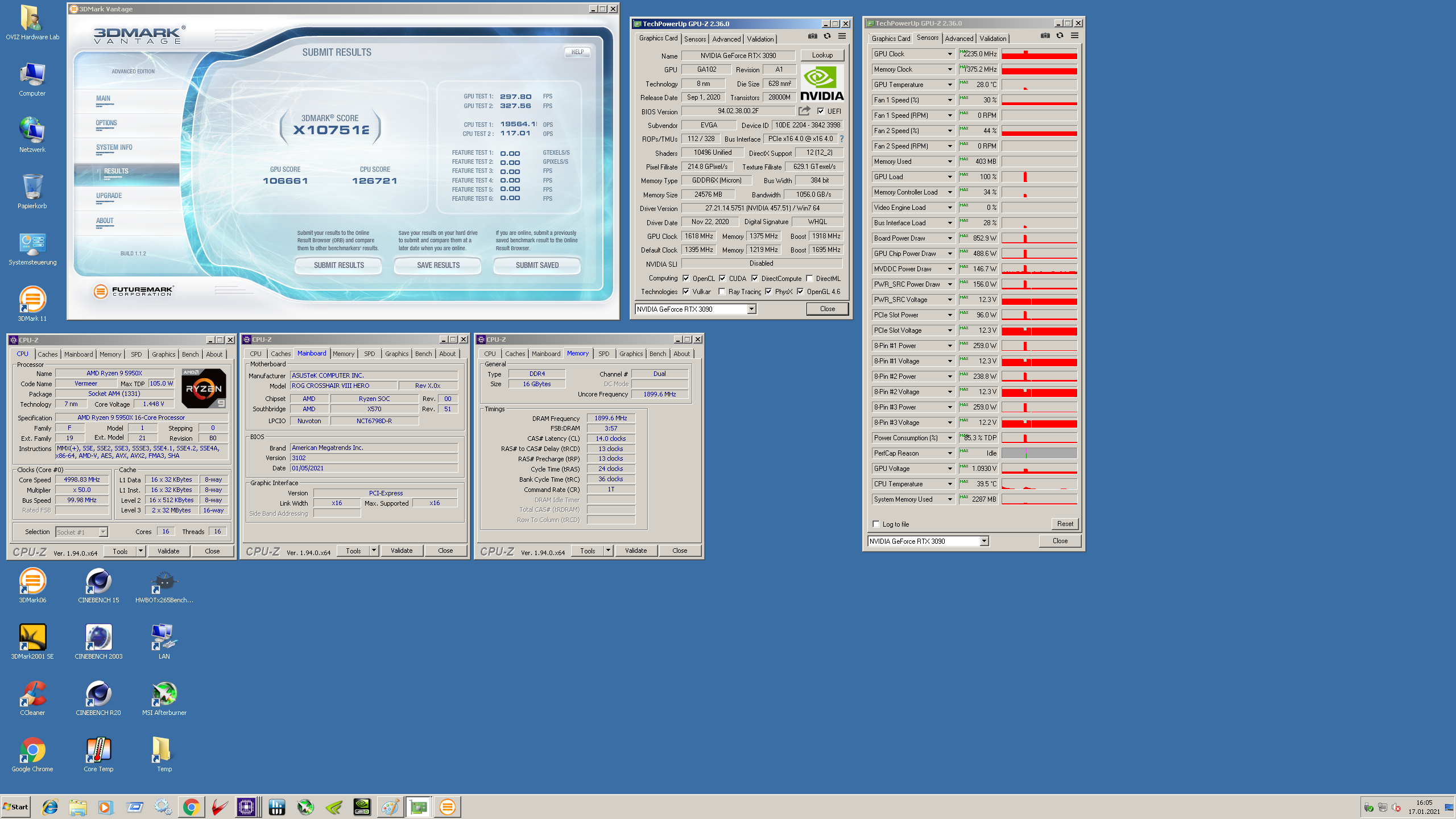This screenshot has width=1456, height=819.
Task: Select the 3DMark06 desktop shortcut
Action: (x=32, y=586)
